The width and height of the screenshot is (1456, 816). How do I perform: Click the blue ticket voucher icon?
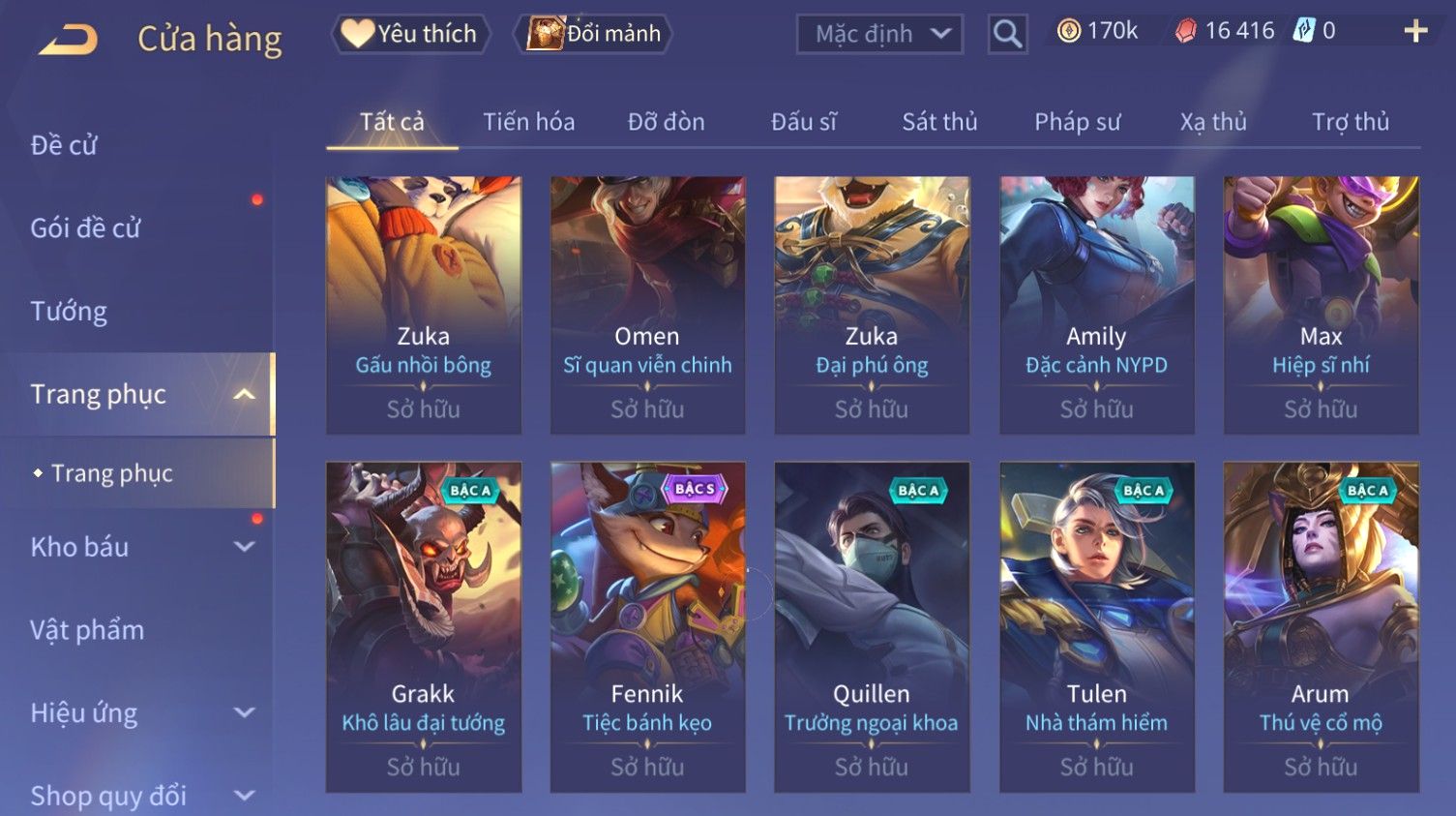tap(1304, 31)
